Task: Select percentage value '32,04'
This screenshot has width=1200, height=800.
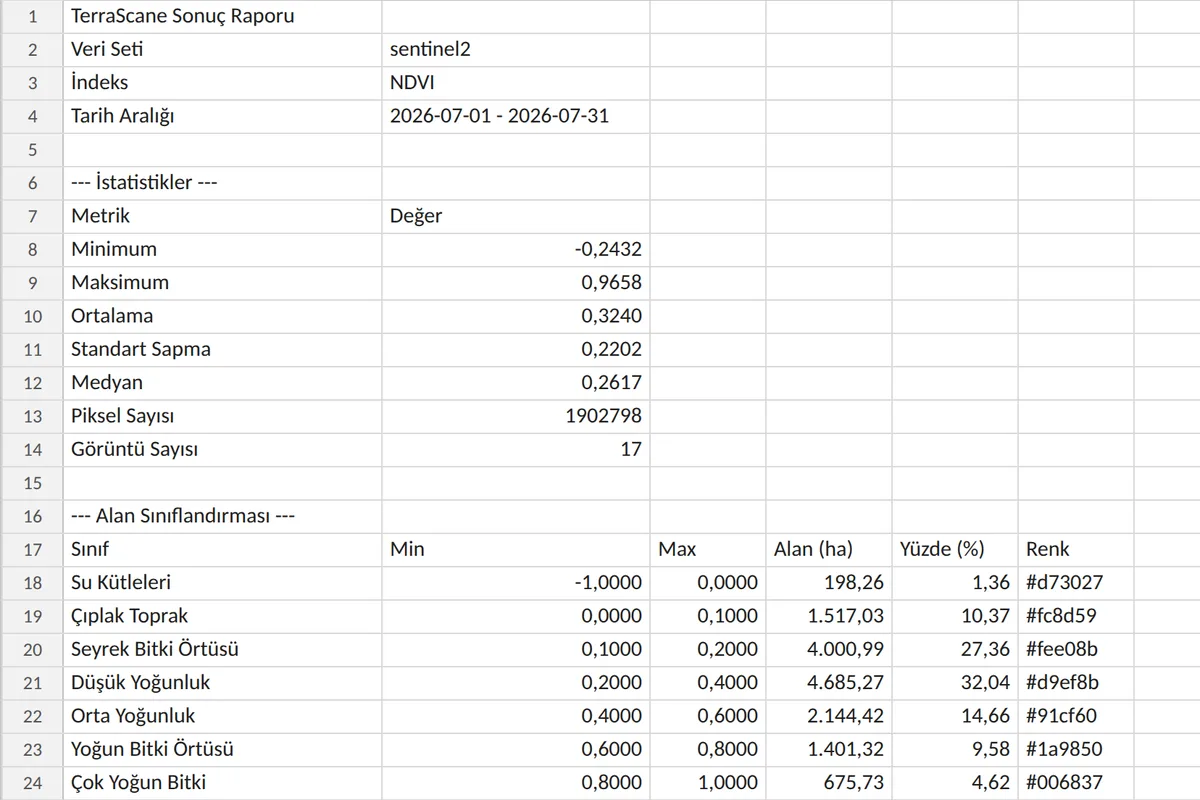Action: pyautogui.click(x=955, y=683)
